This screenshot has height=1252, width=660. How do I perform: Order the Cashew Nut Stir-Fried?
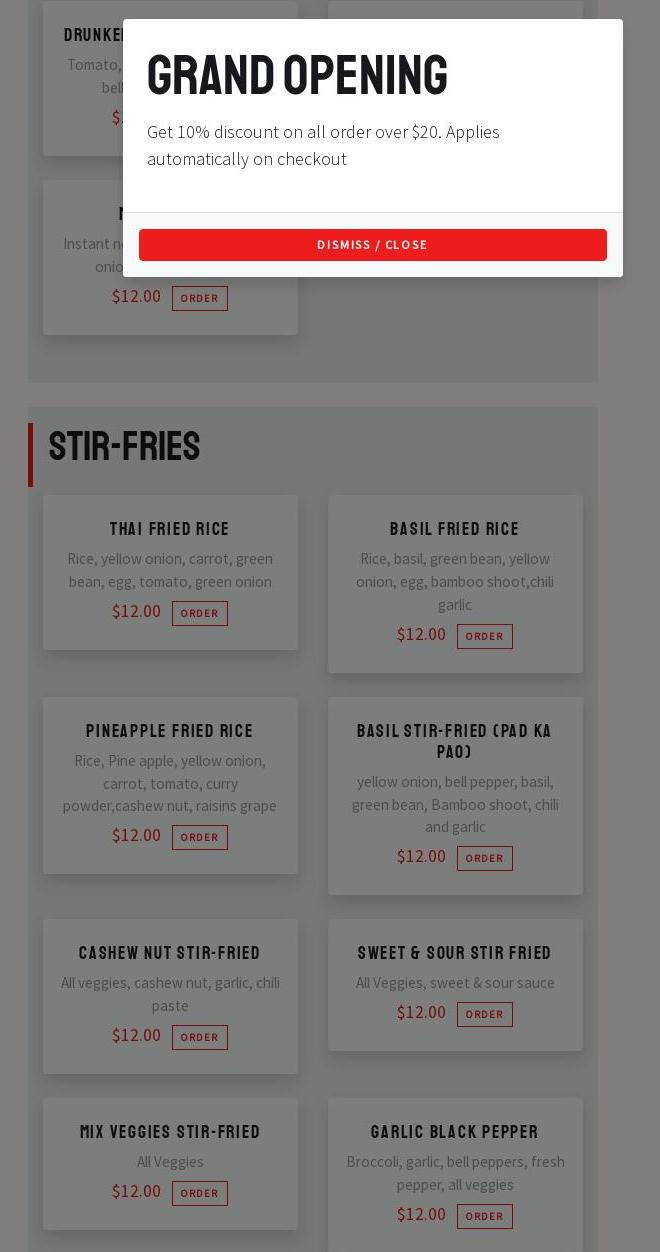point(199,1037)
